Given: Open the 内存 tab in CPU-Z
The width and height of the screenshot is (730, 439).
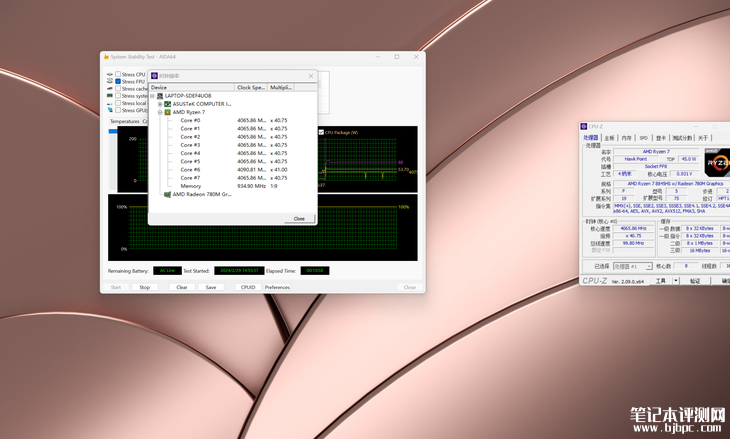Looking at the screenshot, I should pos(627,138).
